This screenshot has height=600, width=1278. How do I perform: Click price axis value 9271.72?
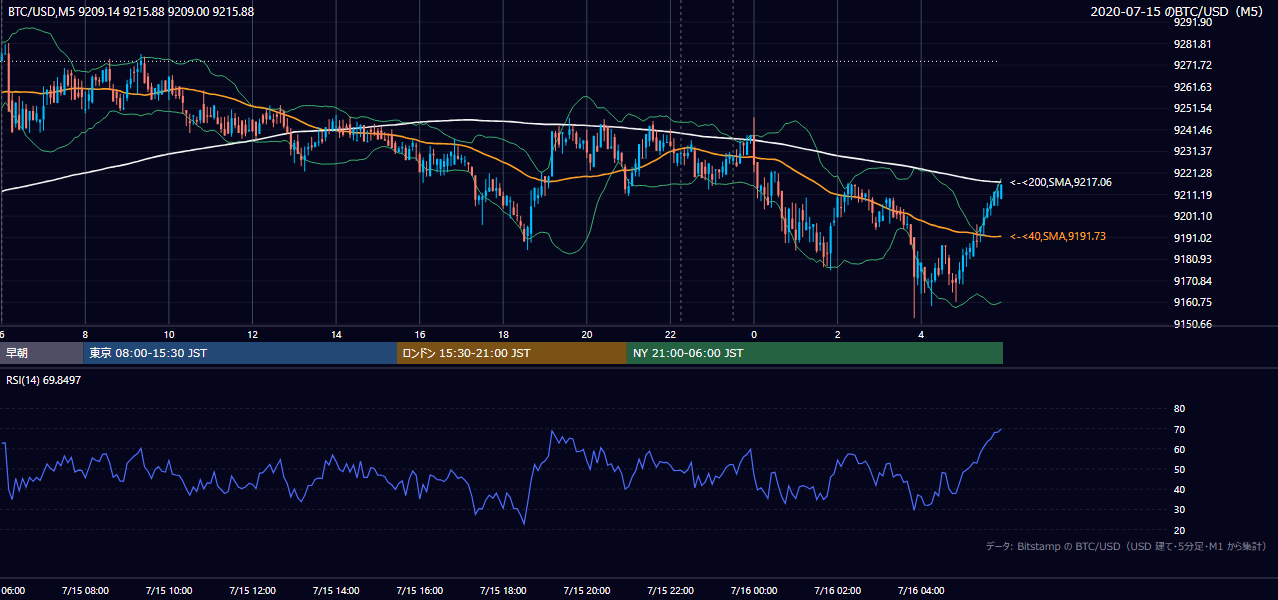click(1192, 65)
